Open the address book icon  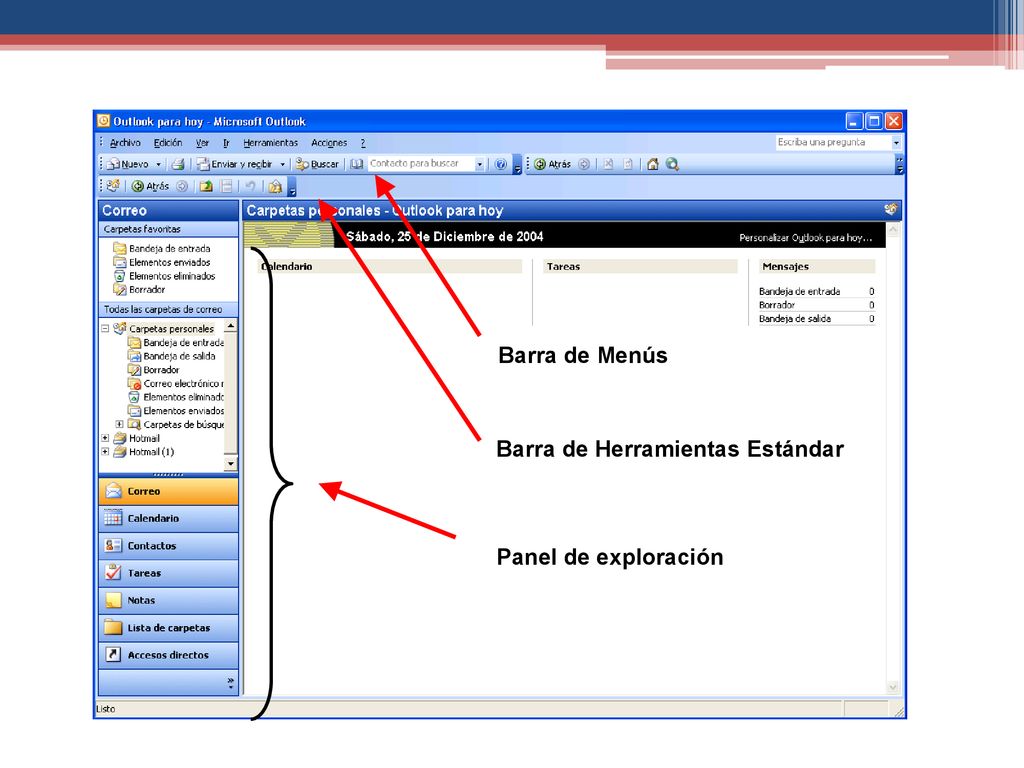(x=356, y=164)
